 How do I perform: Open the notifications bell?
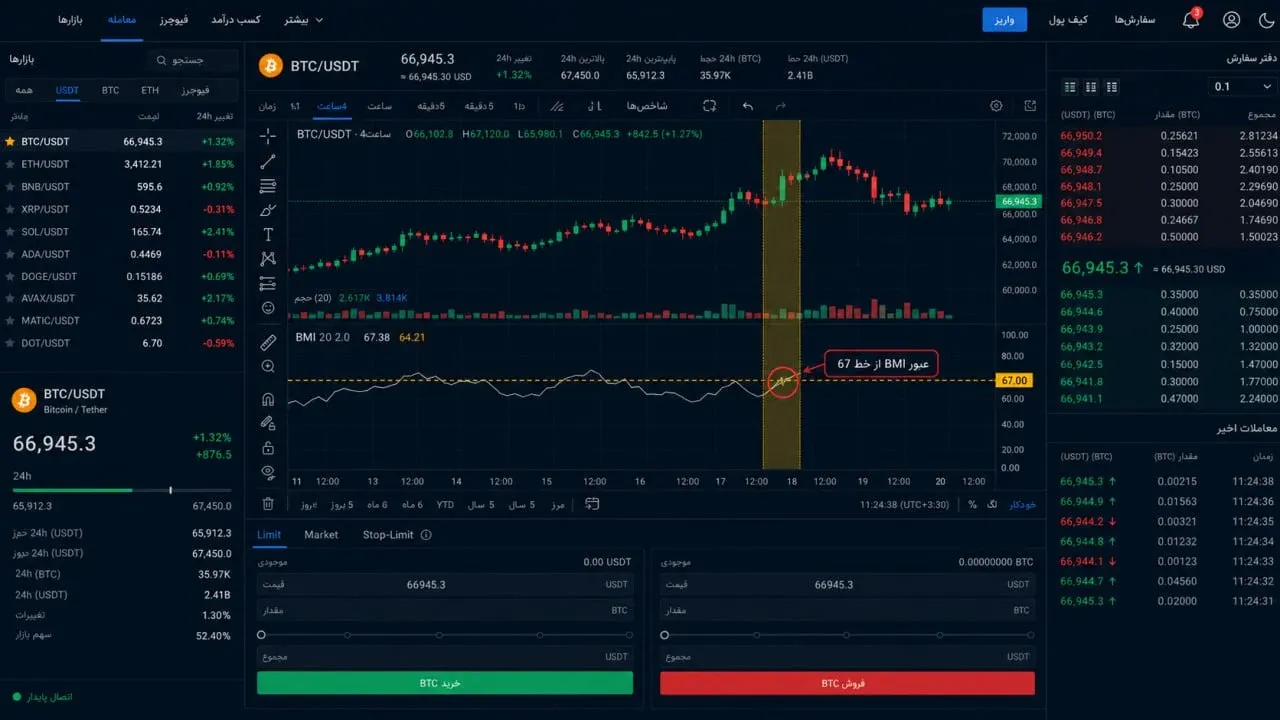point(1191,19)
